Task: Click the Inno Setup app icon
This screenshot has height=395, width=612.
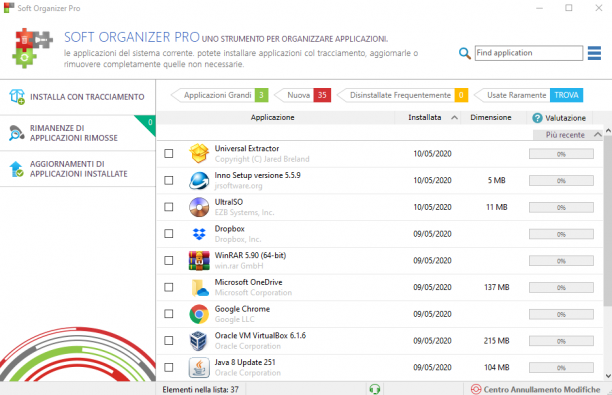Action: [199, 180]
